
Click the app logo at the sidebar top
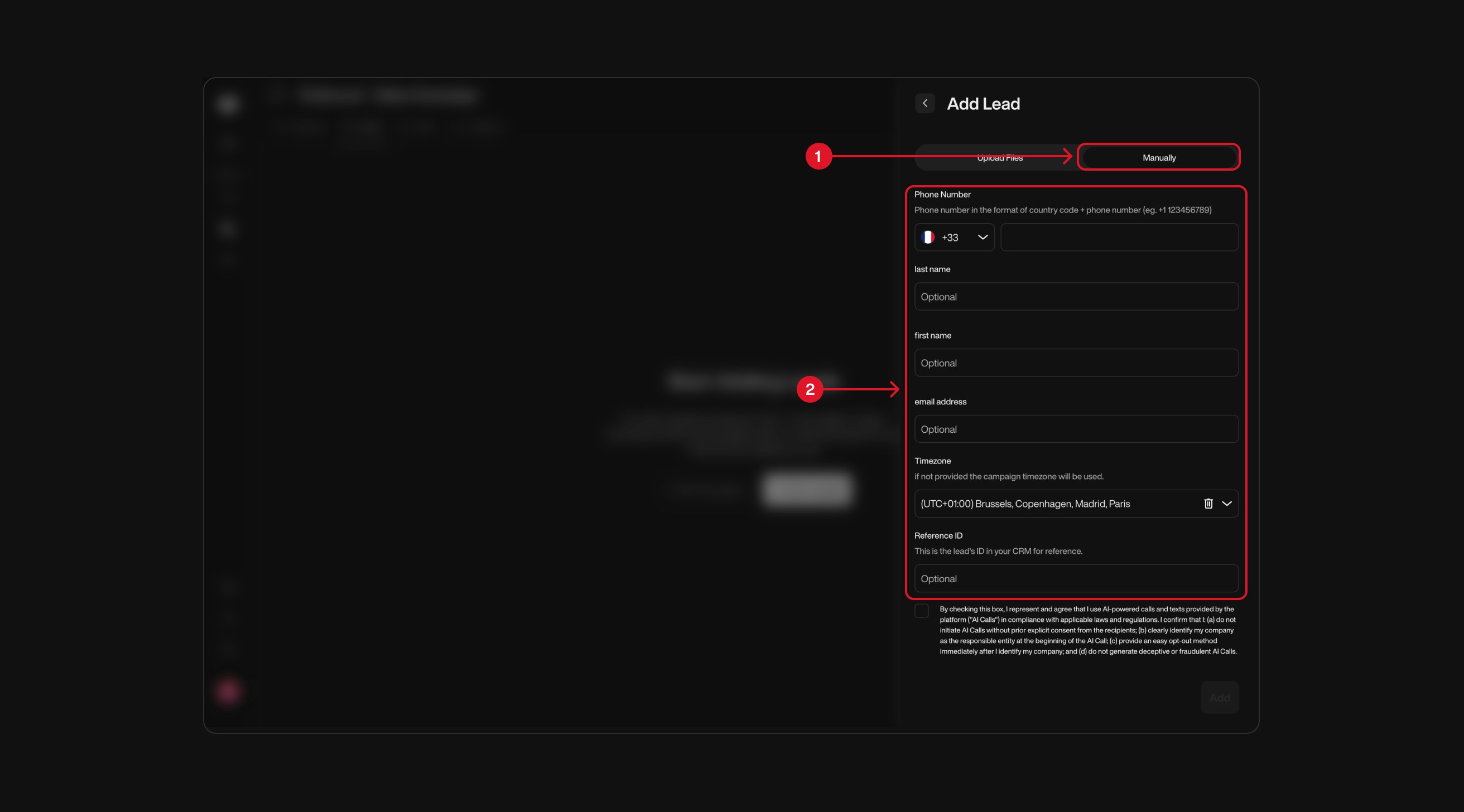[x=227, y=104]
